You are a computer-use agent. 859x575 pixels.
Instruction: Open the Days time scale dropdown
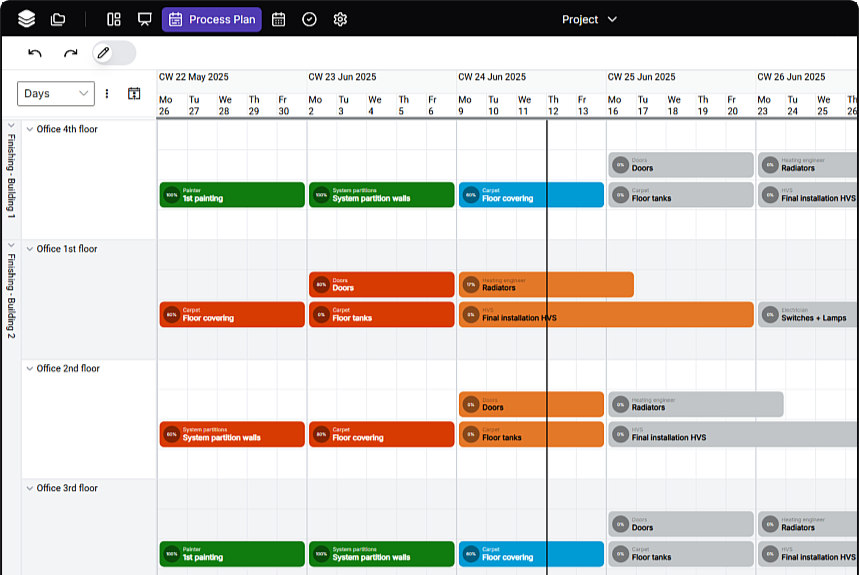point(56,94)
